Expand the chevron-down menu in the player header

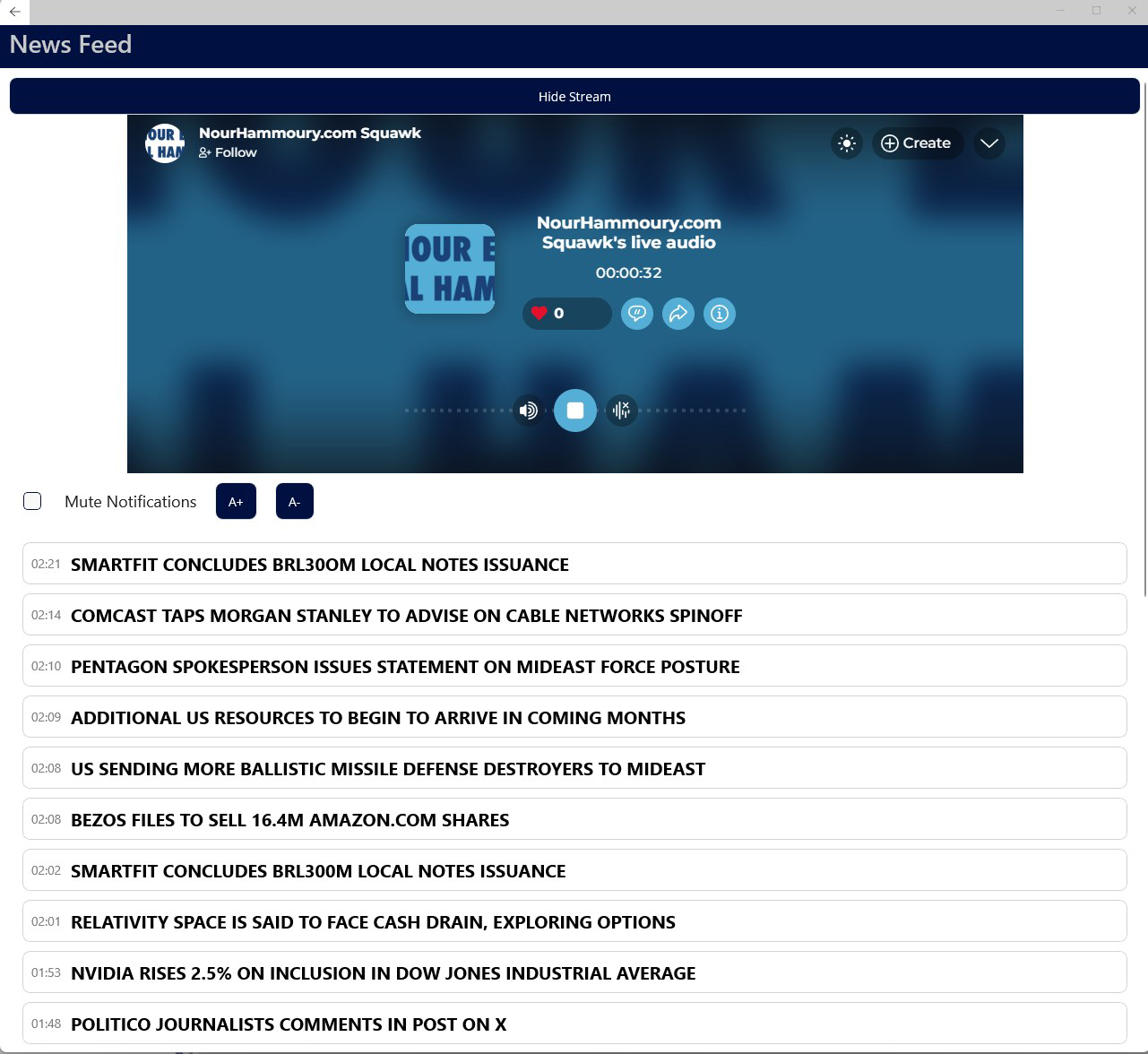click(989, 143)
